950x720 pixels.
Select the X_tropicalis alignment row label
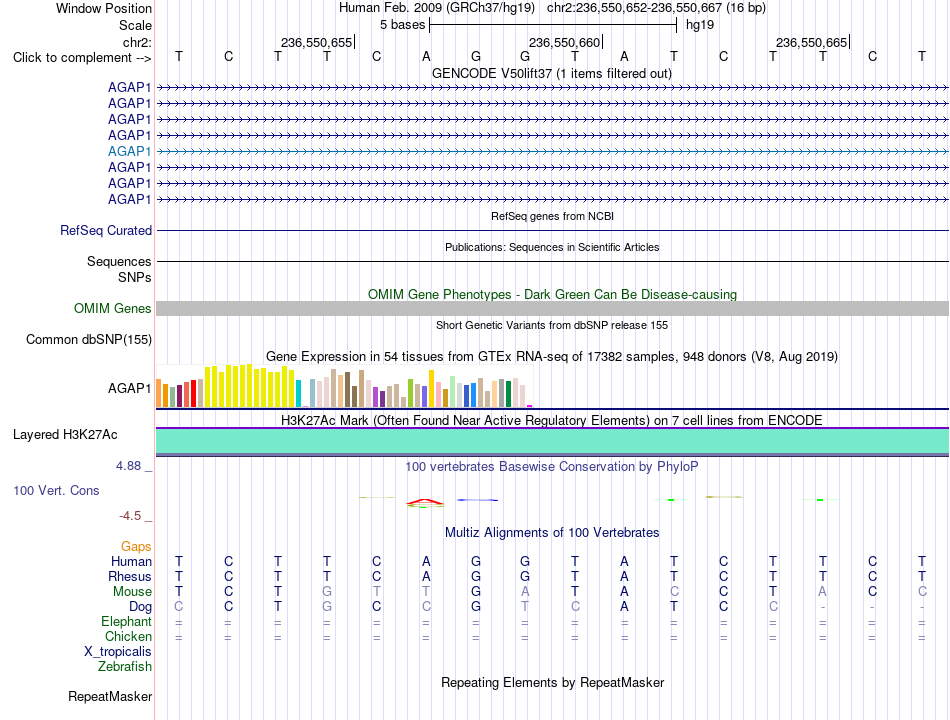(x=118, y=652)
